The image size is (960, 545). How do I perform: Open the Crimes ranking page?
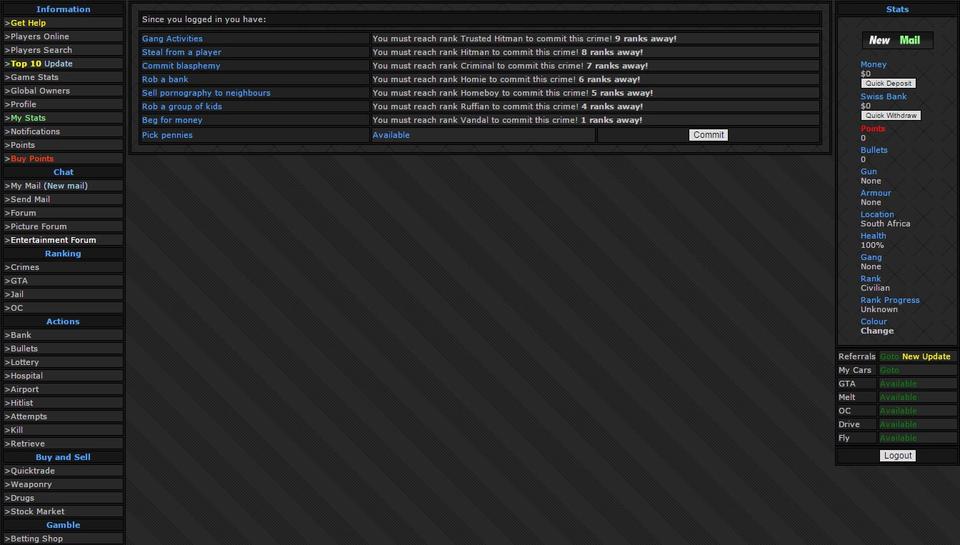[x=25, y=268]
